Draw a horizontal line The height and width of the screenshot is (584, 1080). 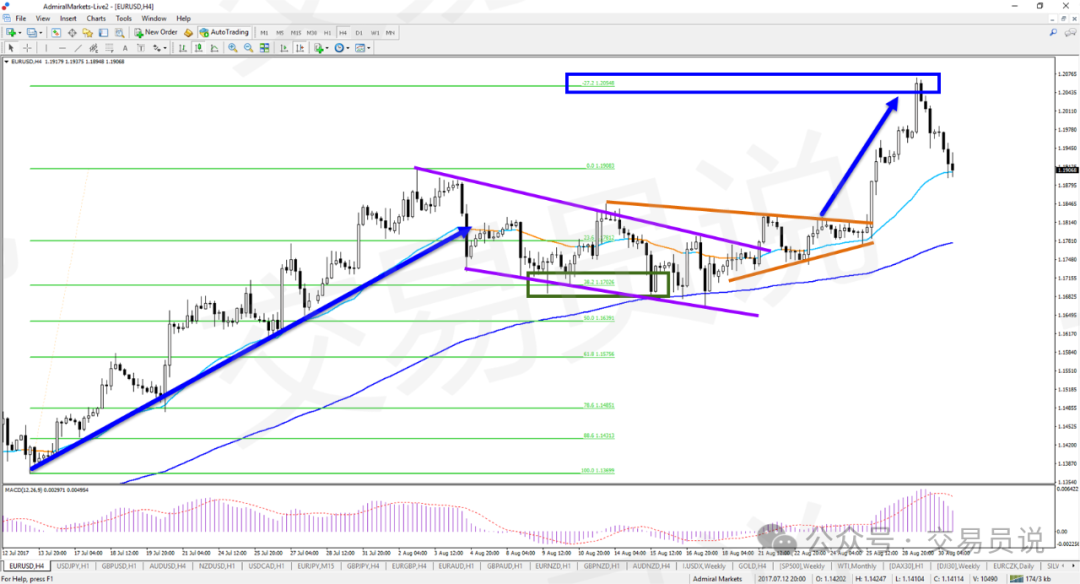62,48
